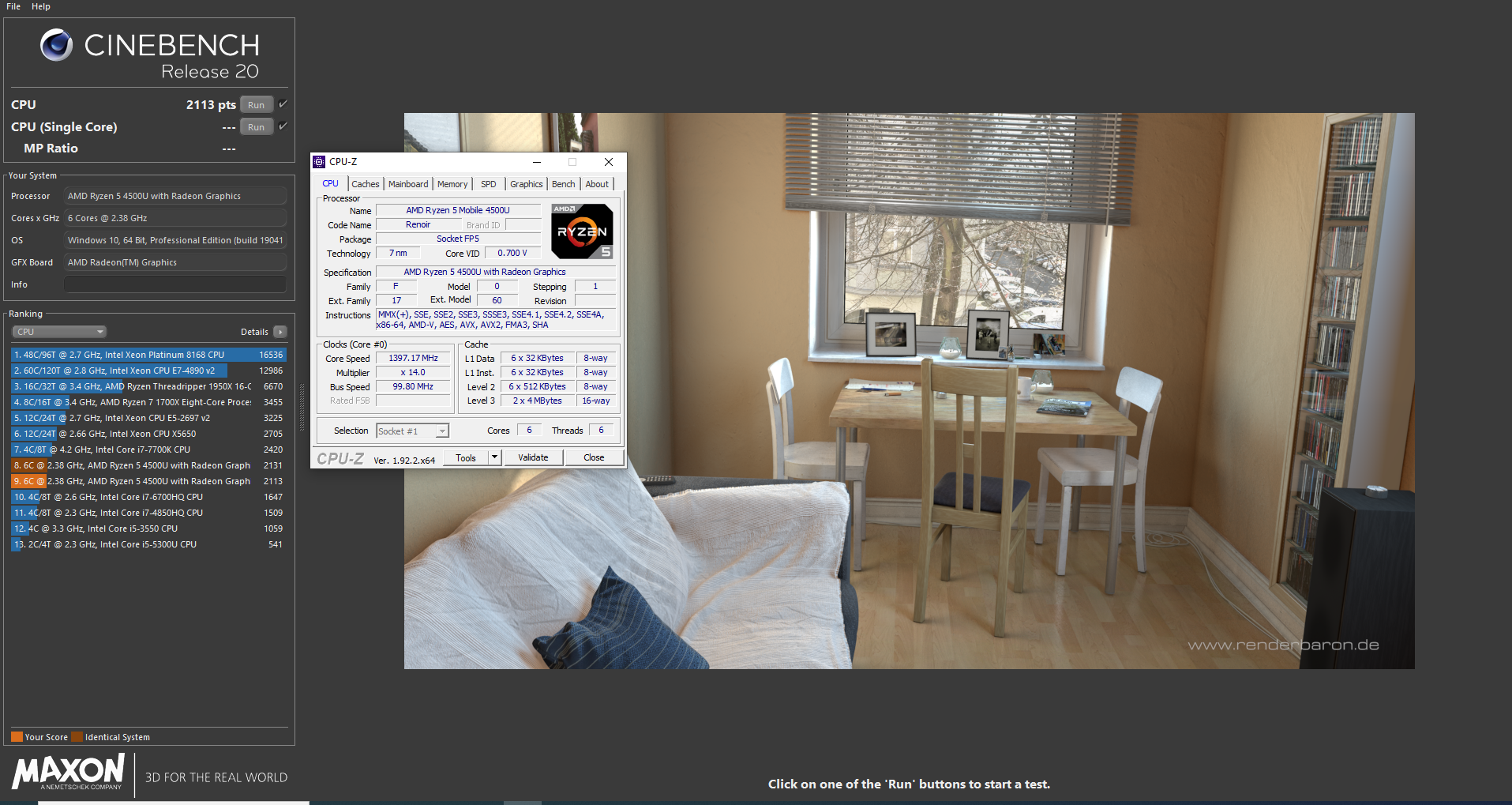Viewport: 1512px width, 805px height.
Task: Open the Help menu in Cinebench
Action: [x=41, y=6]
